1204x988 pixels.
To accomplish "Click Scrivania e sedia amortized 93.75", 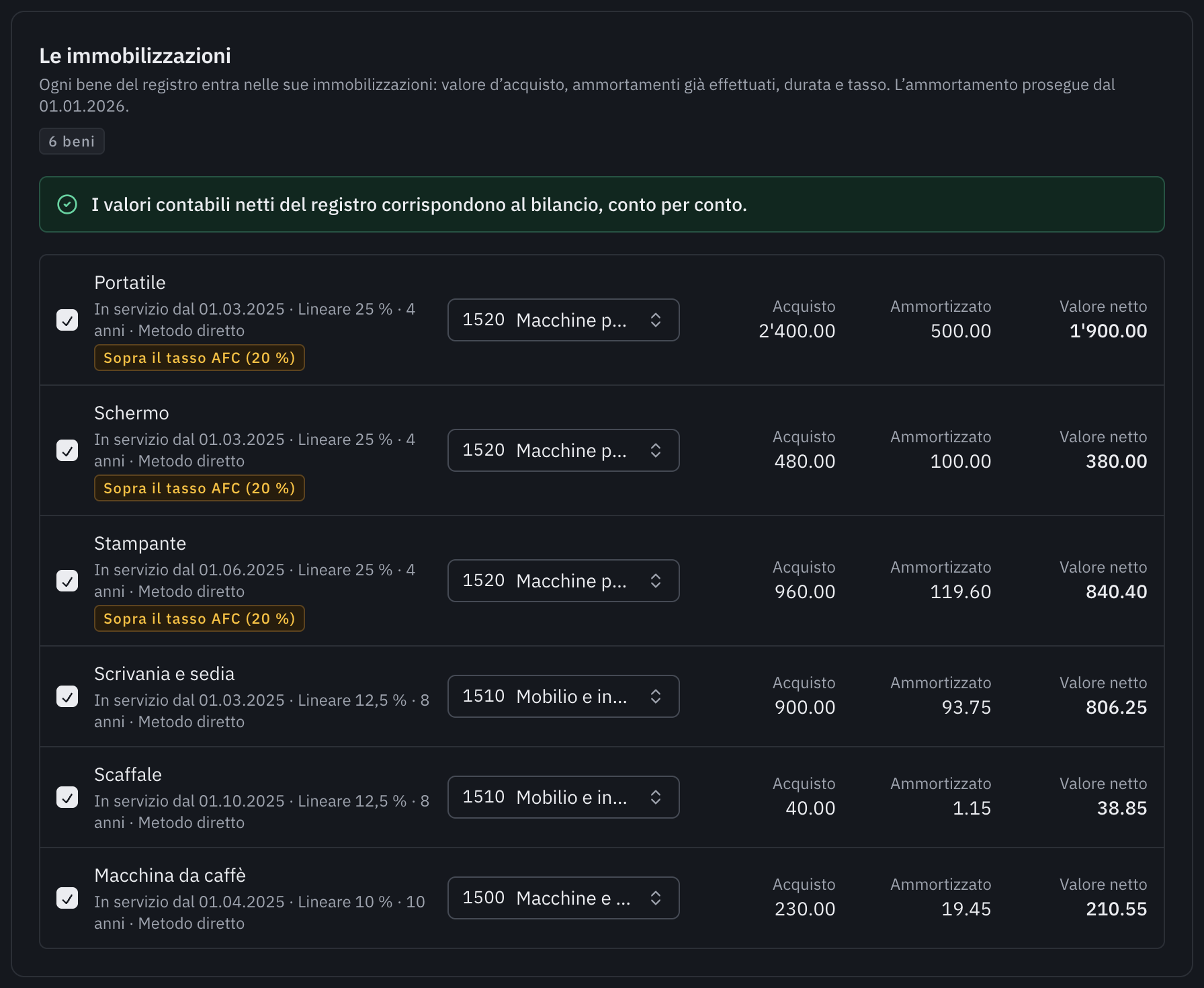I will click(x=966, y=707).
